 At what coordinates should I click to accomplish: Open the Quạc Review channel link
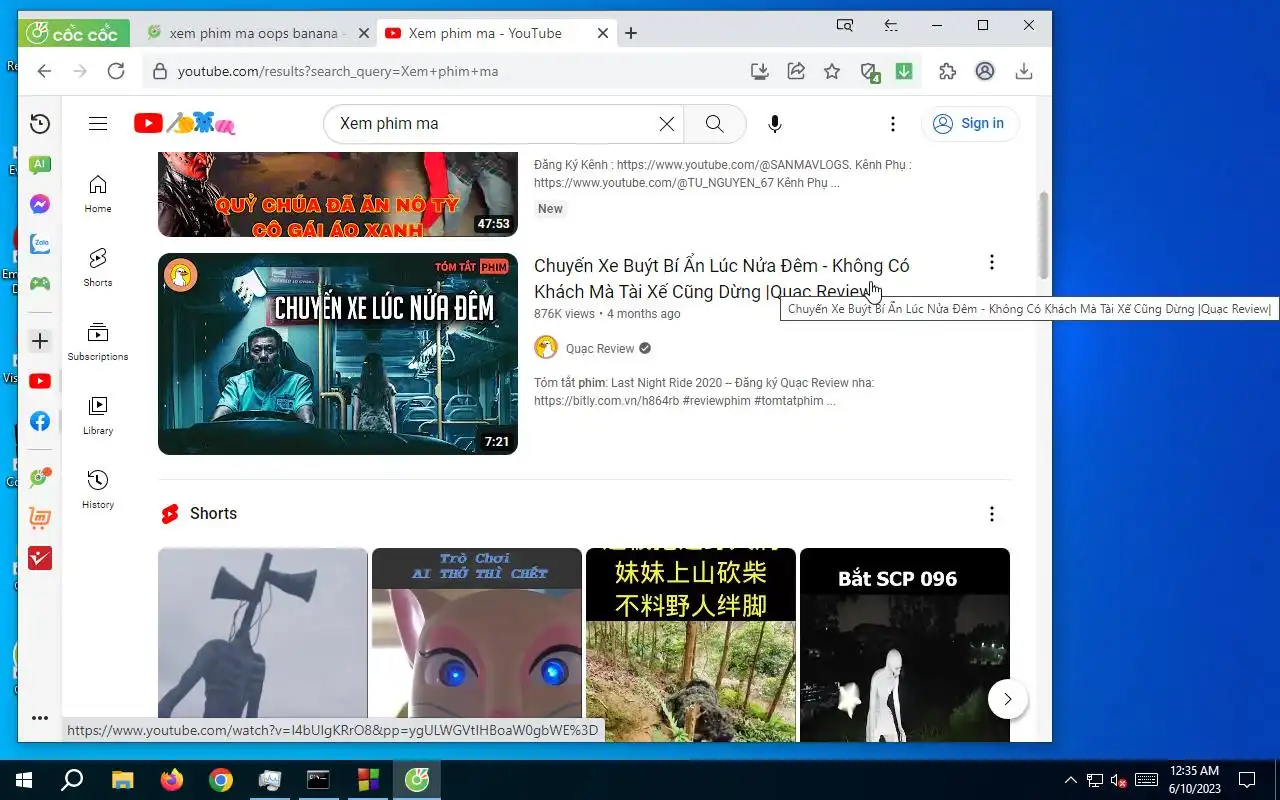[x=600, y=348]
